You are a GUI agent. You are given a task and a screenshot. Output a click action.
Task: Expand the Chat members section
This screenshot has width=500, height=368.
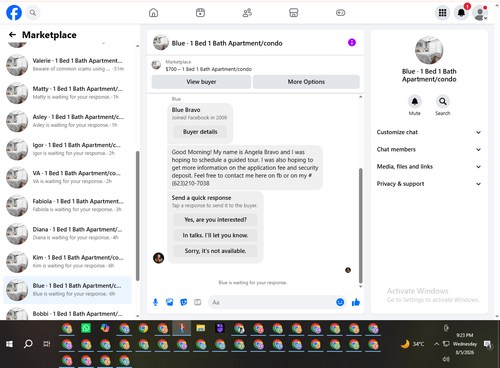coord(429,149)
